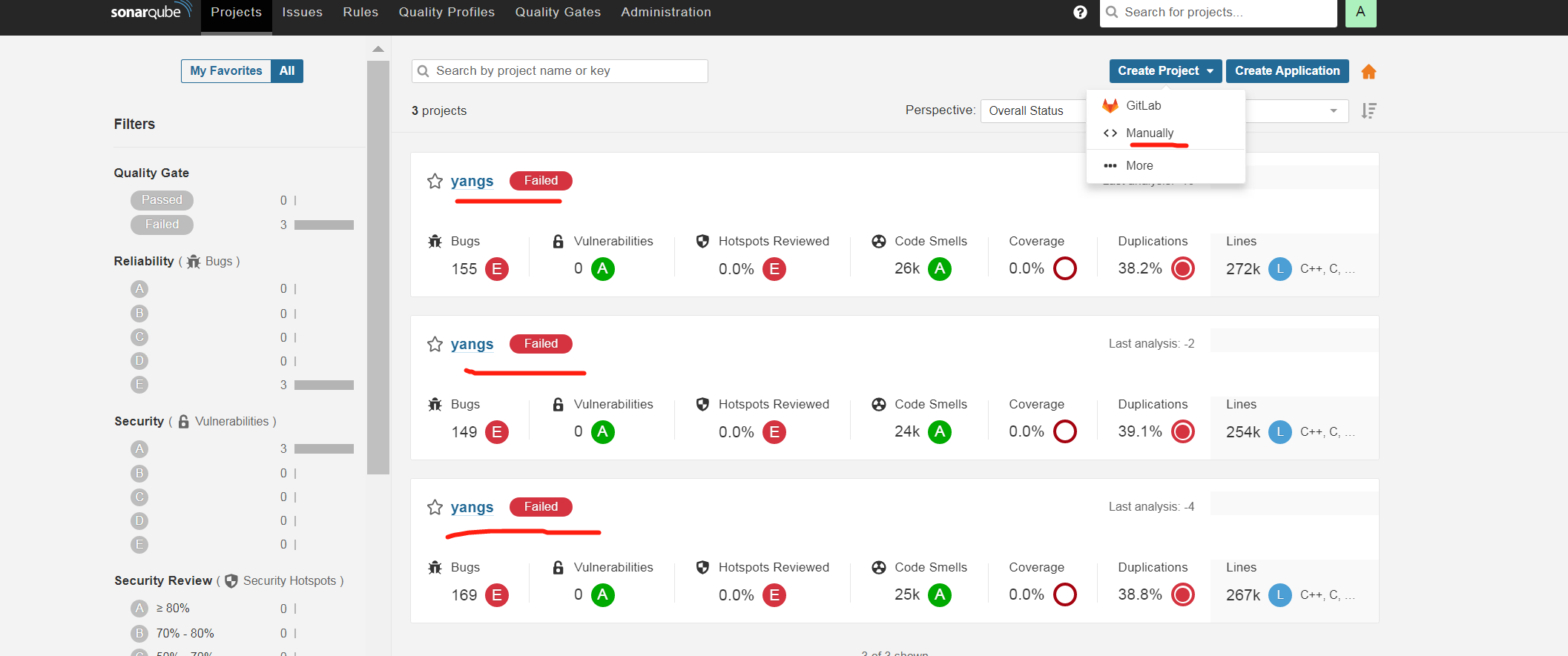Click the duplications indicator beside 38.8%
The image size is (1568, 656).
tap(1182, 594)
